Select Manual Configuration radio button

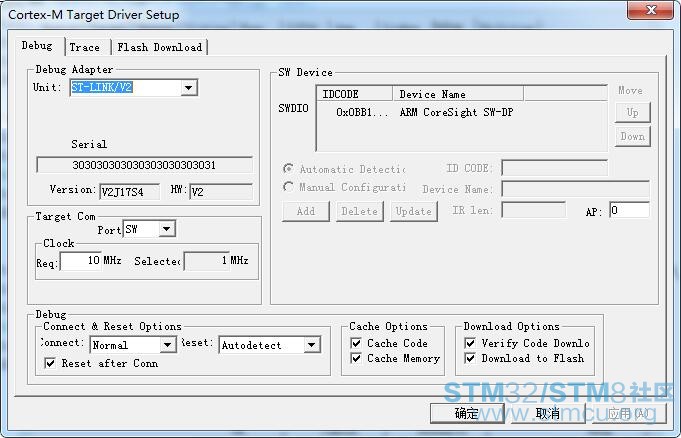click(288, 187)
